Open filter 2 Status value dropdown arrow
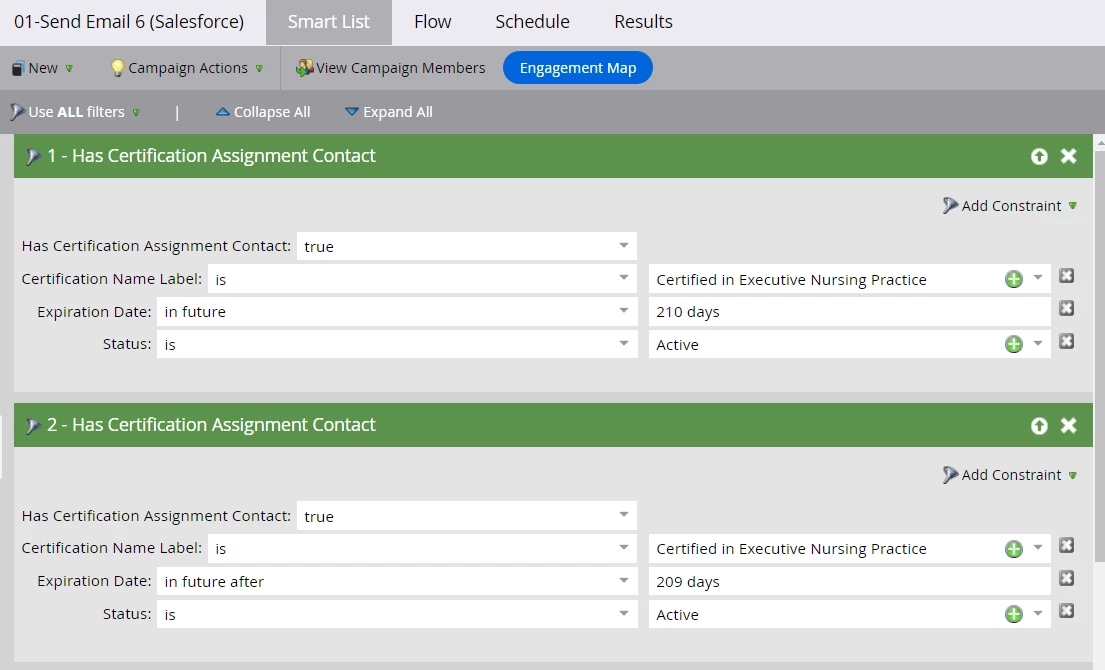 click(1037, 613)
